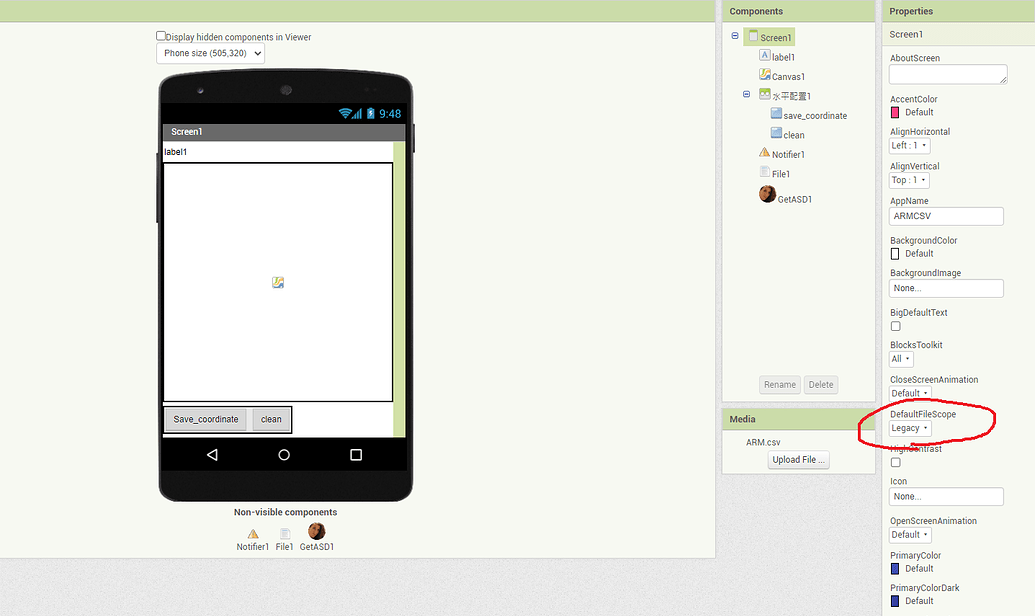Enable the HighContrast checkbox

click(x=894, y=463)
